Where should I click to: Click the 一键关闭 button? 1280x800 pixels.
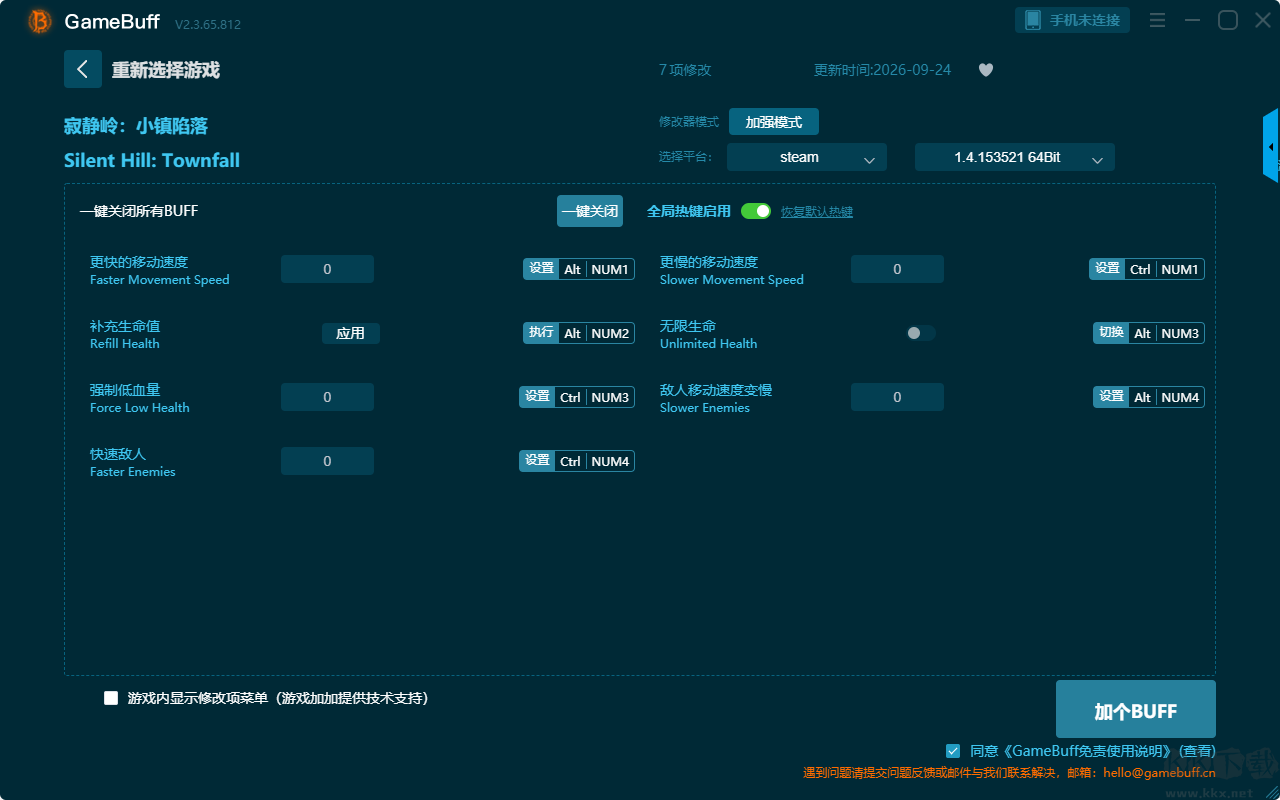(x=590, y=211)
